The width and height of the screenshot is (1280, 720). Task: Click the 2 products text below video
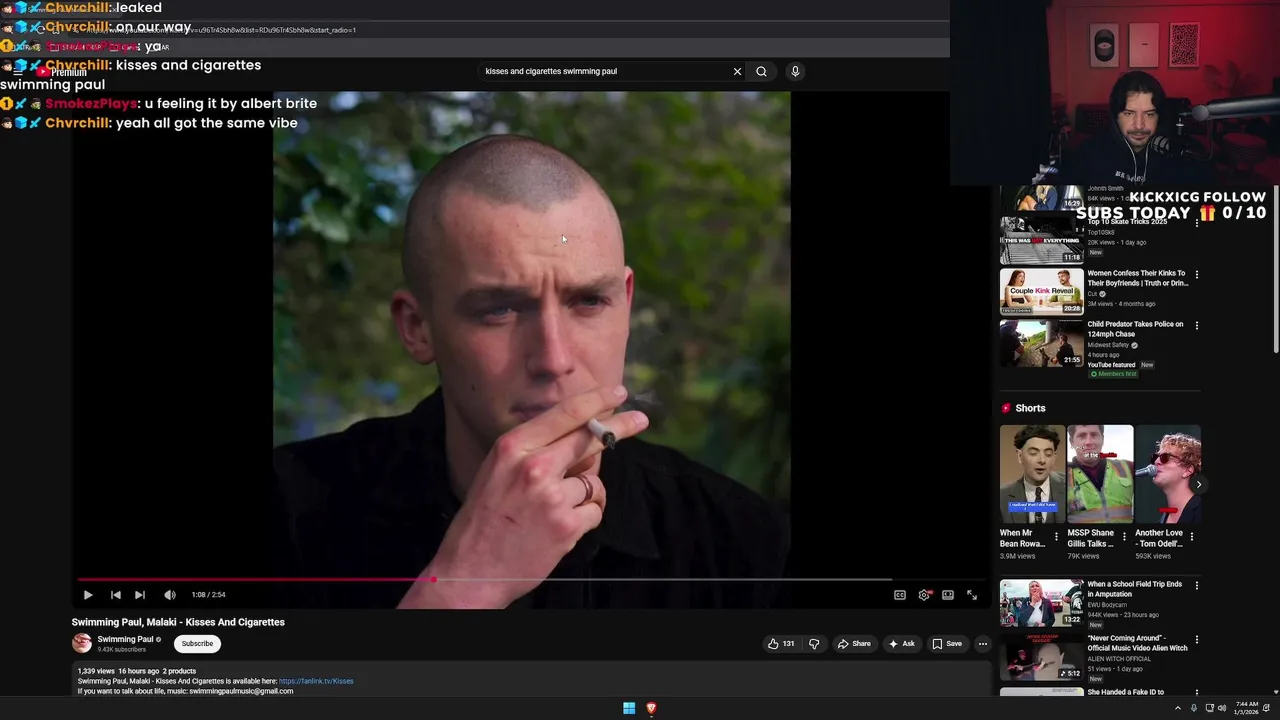tap(180, 671)
